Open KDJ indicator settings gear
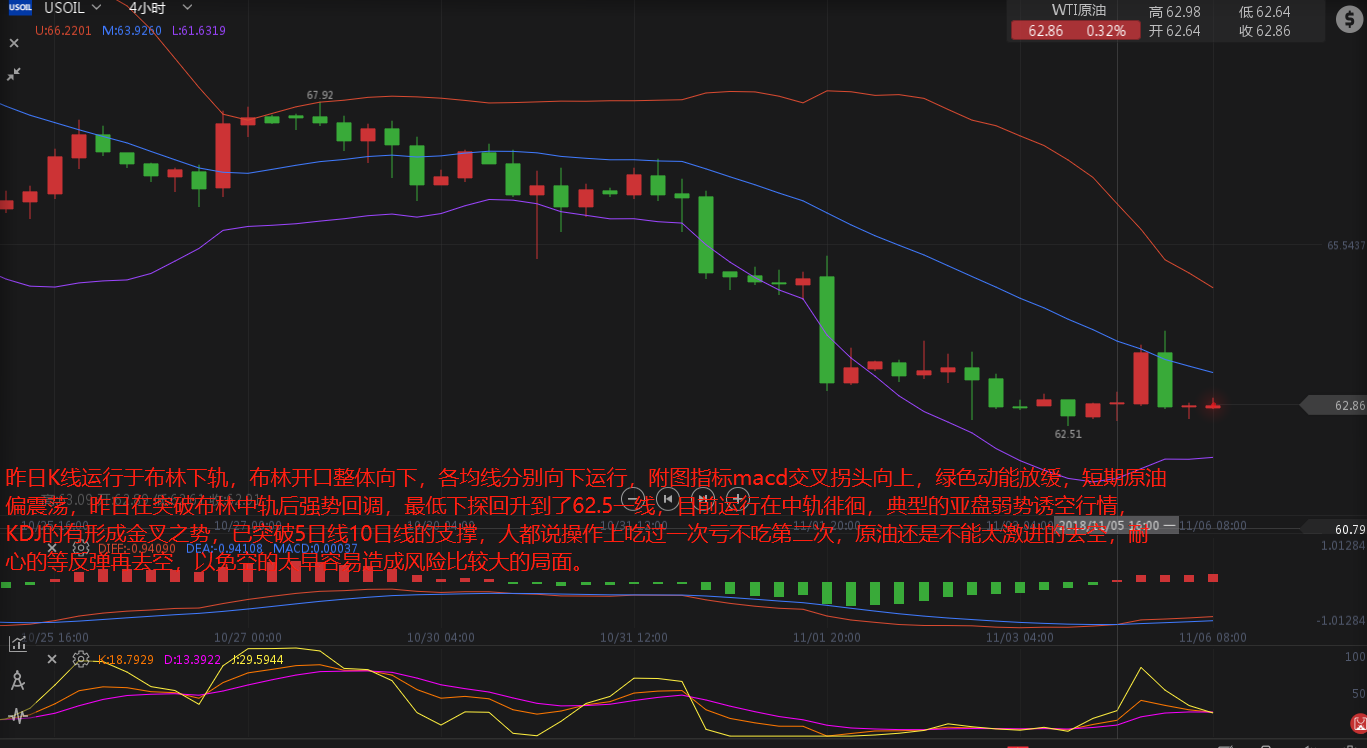 point(80,658)
